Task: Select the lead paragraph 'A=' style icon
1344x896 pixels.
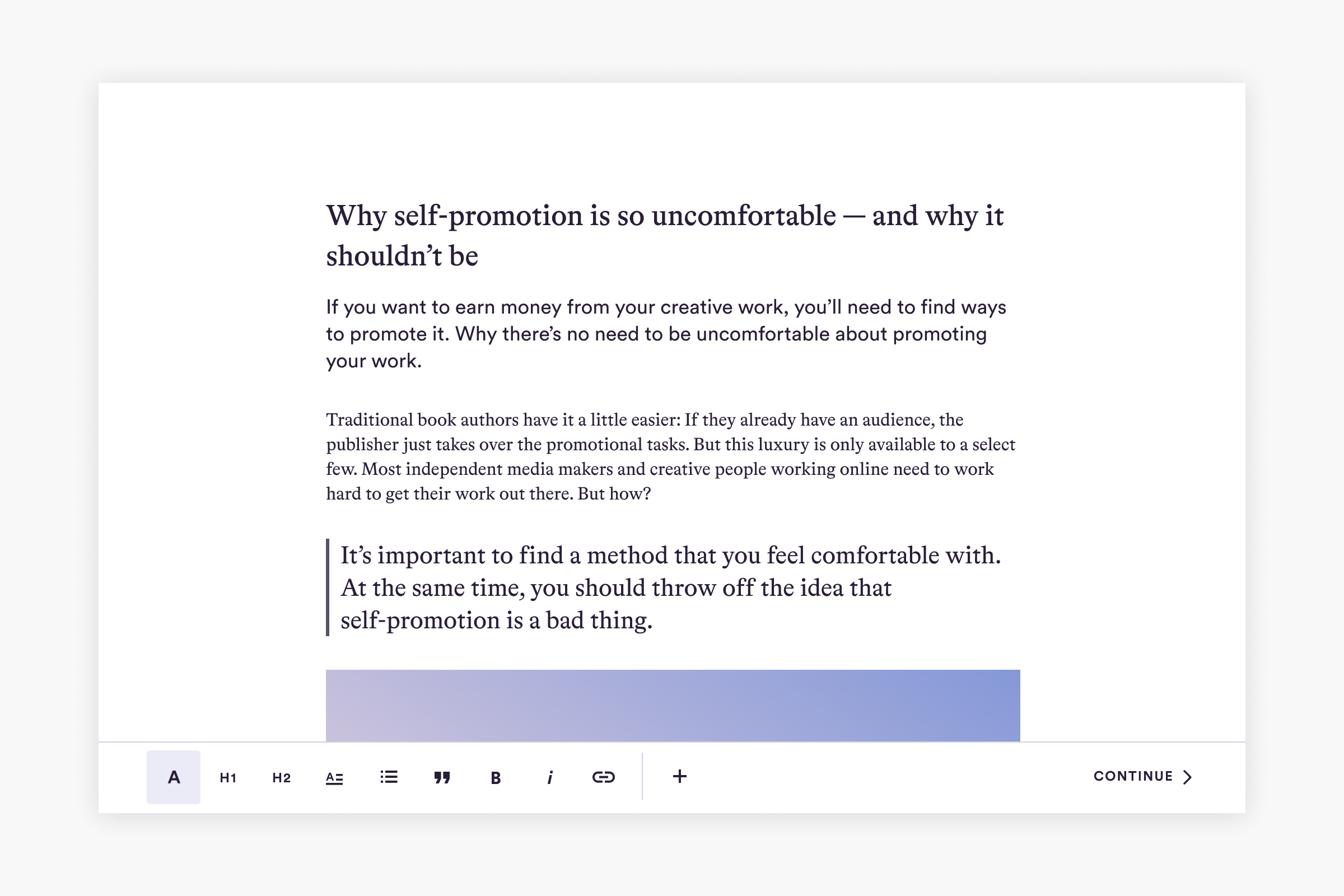Action: [334, 777]
